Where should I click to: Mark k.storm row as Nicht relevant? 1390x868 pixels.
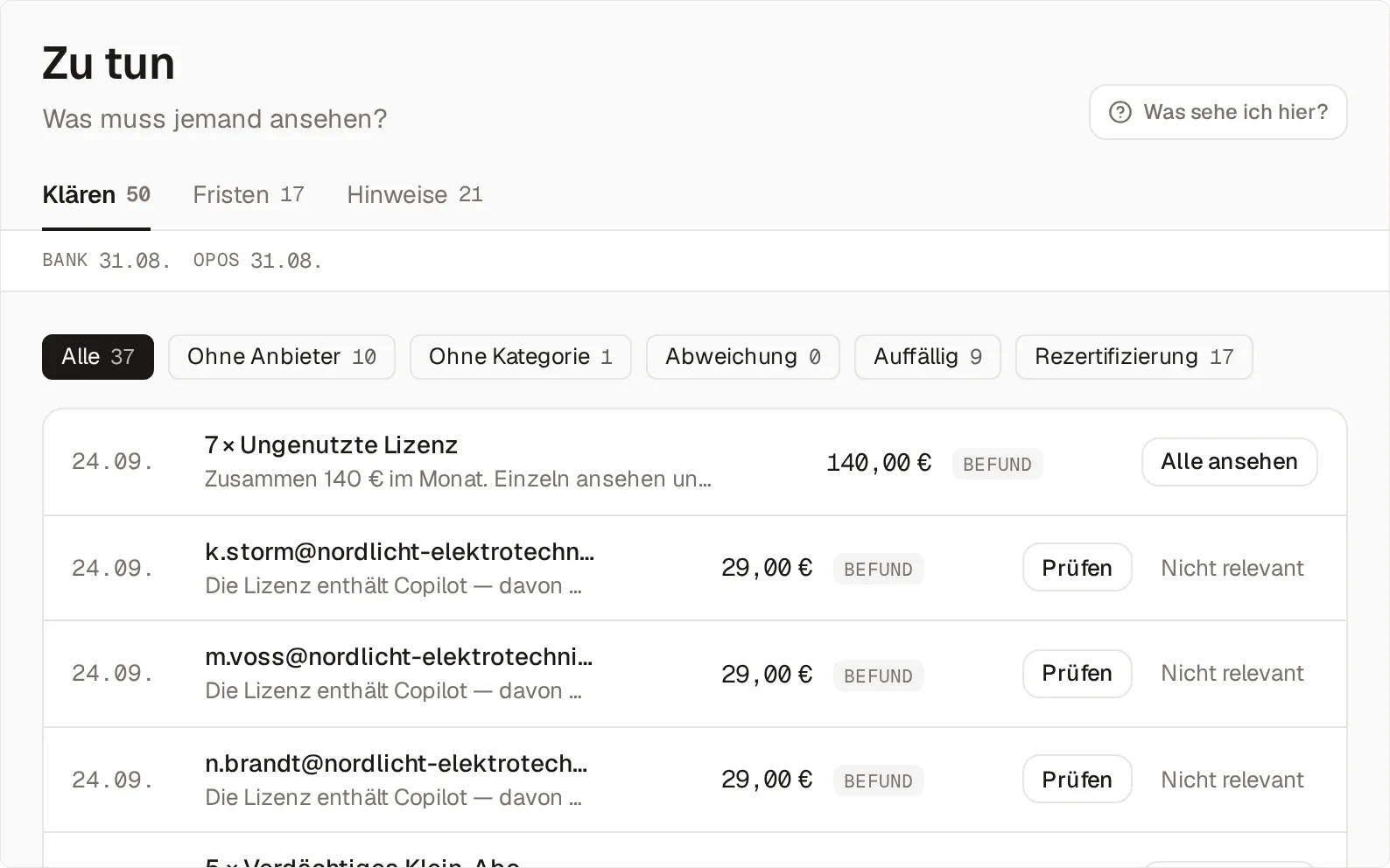coord(1232,568)
